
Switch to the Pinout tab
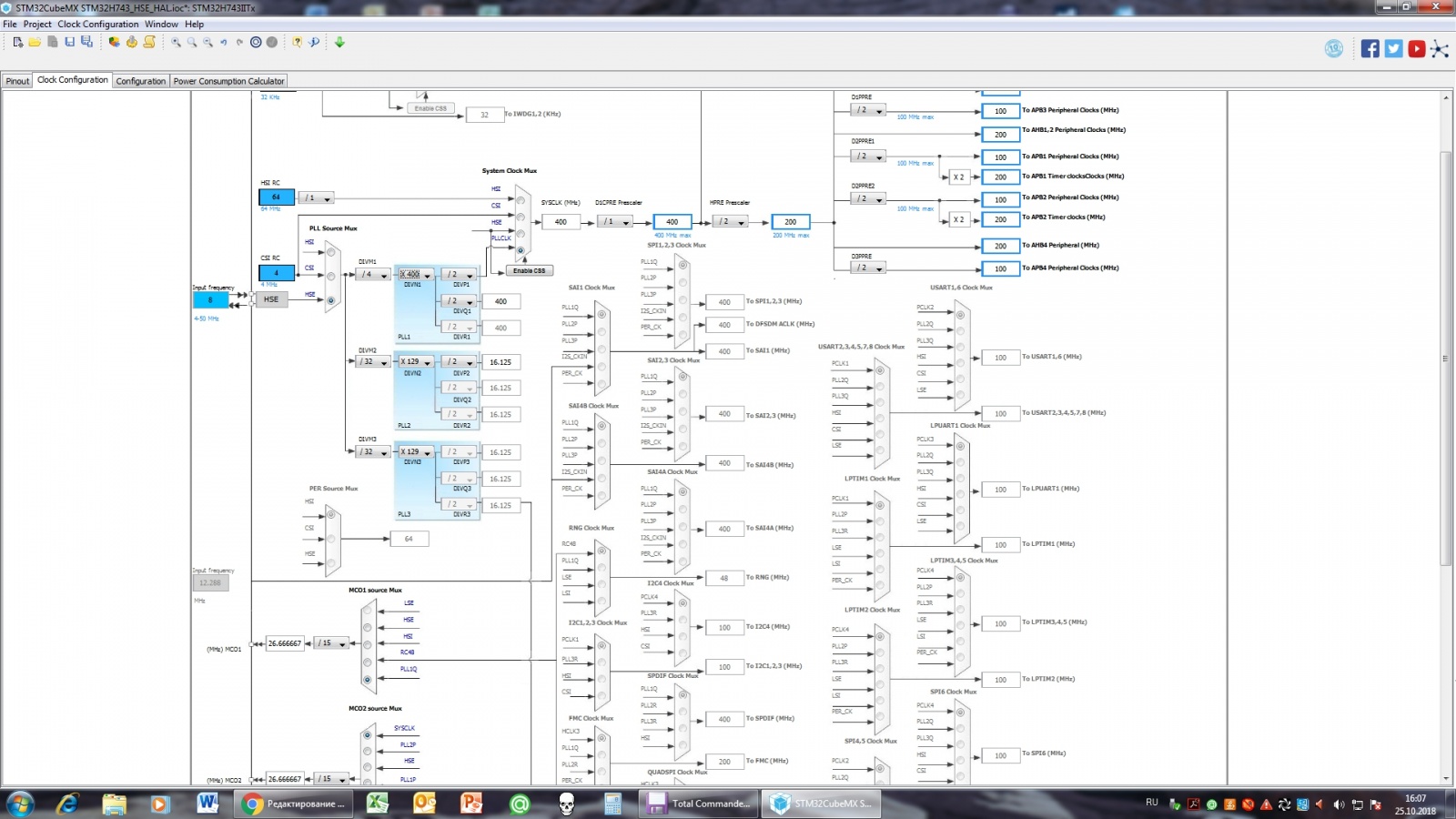[x=17, y=81]
